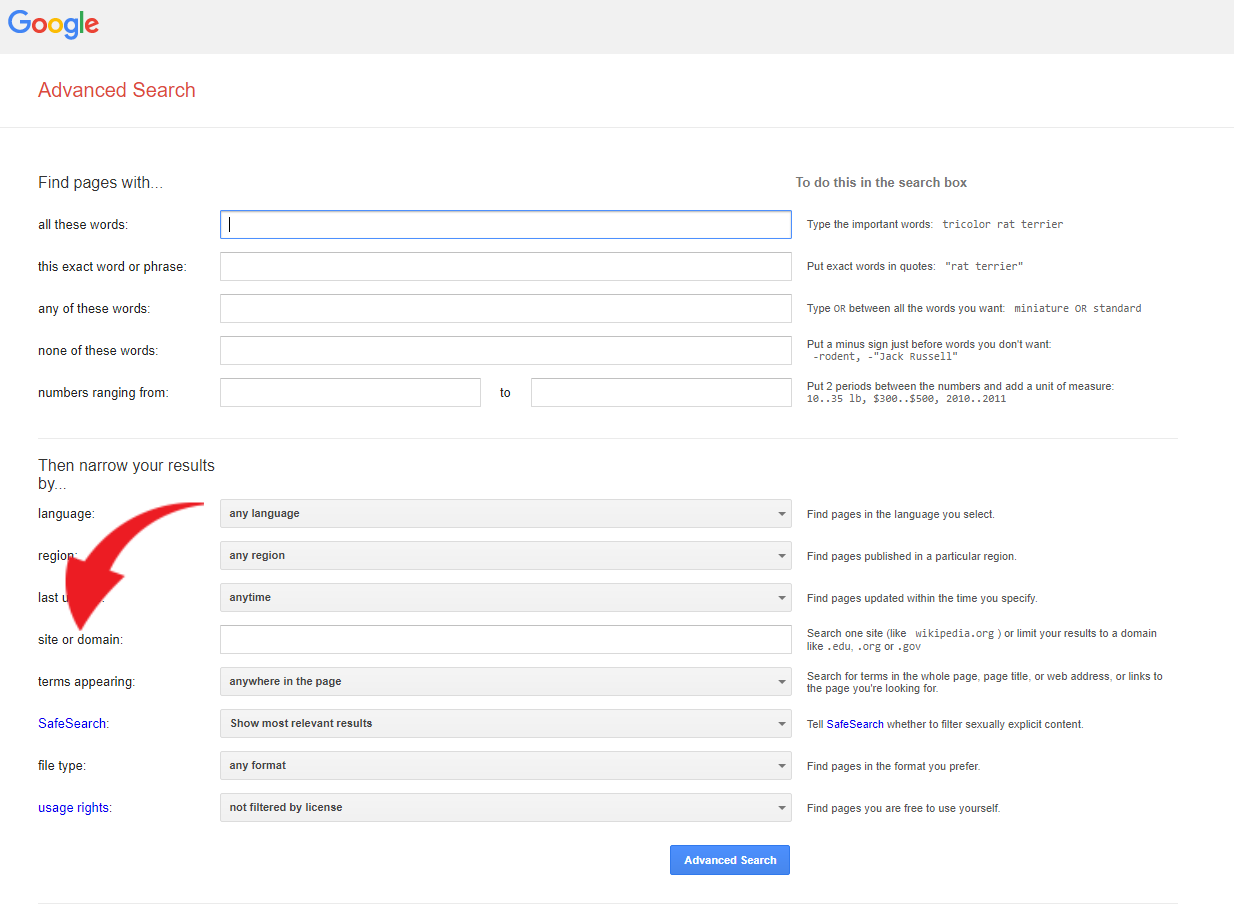
Task: Open the 'any language' dropdown
Action: pyautogui.click(x=505, y=513)
